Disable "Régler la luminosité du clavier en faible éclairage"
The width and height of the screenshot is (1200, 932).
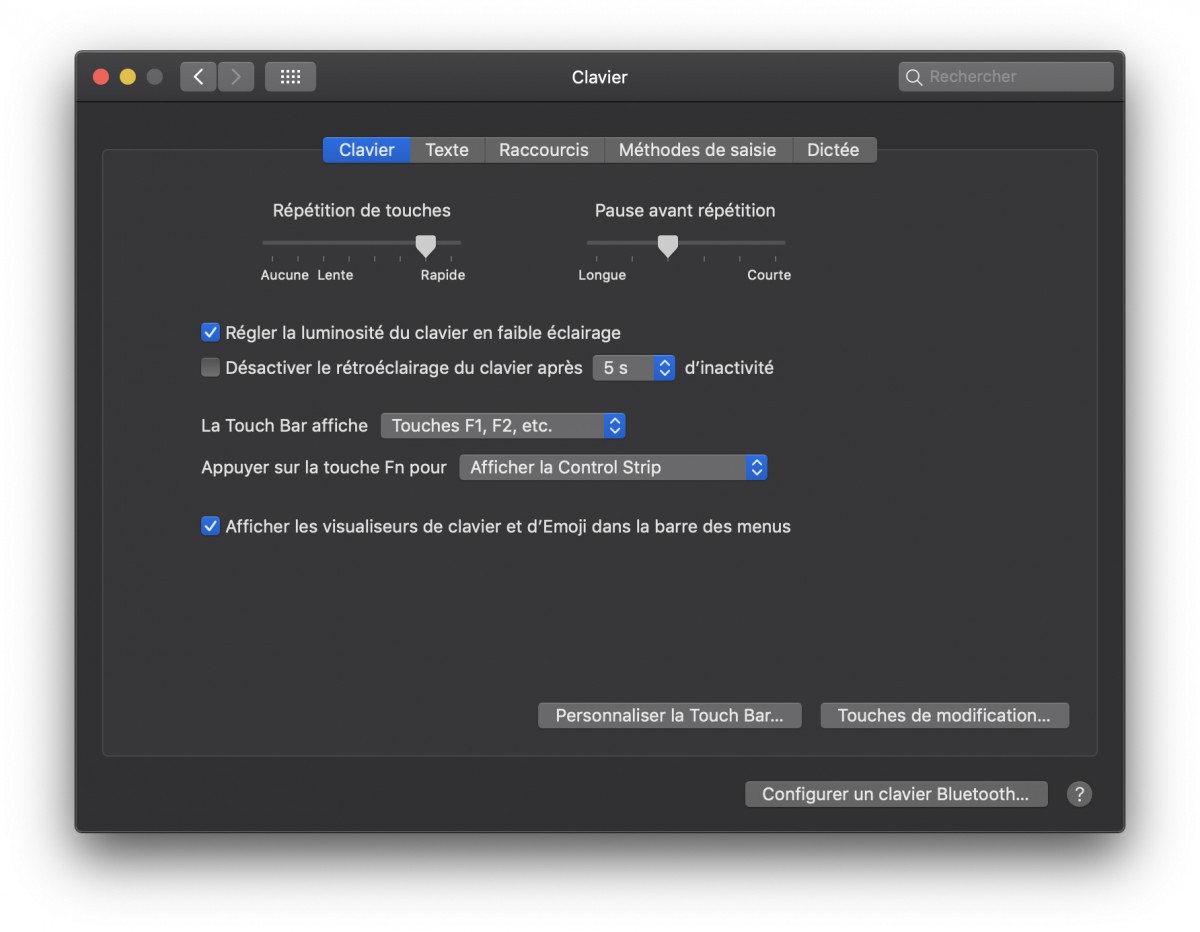pos(210,331)
